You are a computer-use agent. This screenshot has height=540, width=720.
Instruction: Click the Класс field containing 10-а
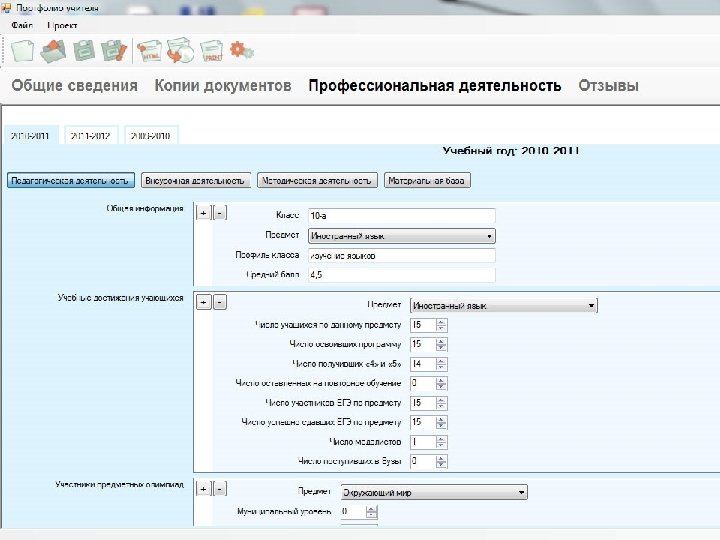401,215
